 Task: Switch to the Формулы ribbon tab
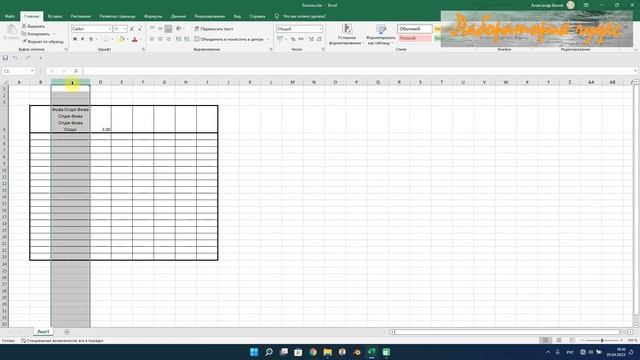[153, 16]
